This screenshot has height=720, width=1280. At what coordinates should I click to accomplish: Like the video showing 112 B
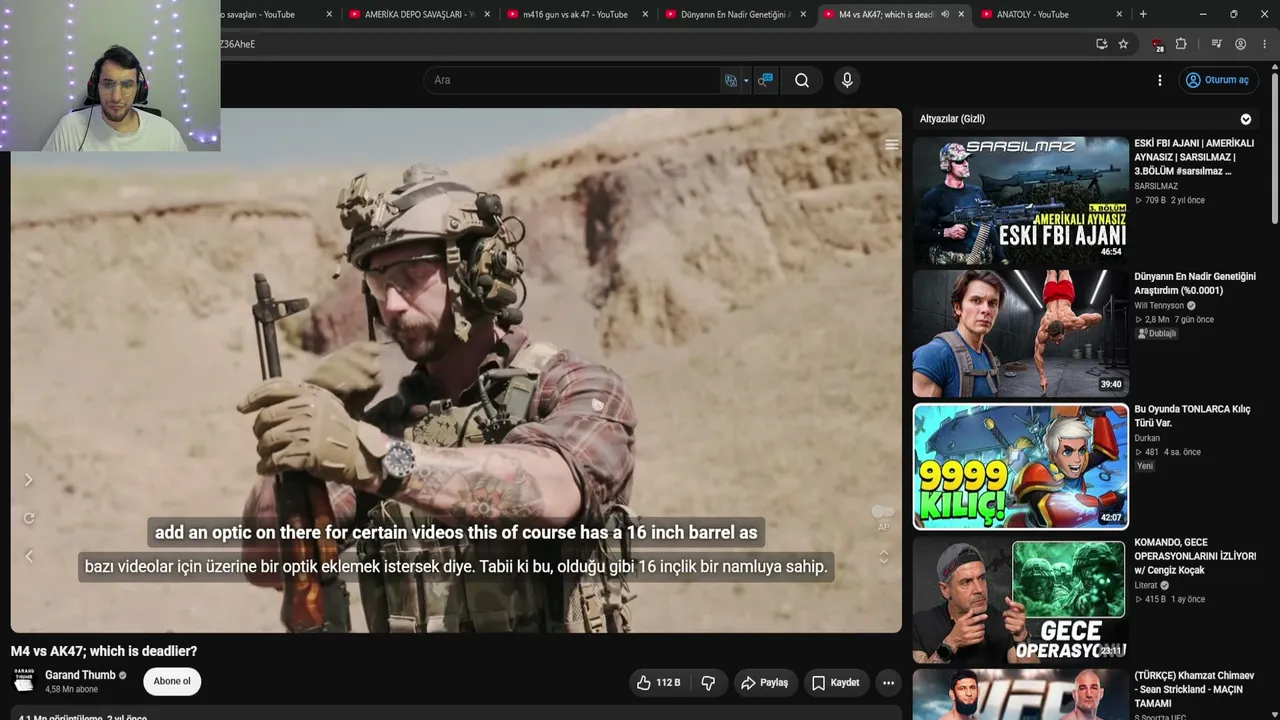658,683
